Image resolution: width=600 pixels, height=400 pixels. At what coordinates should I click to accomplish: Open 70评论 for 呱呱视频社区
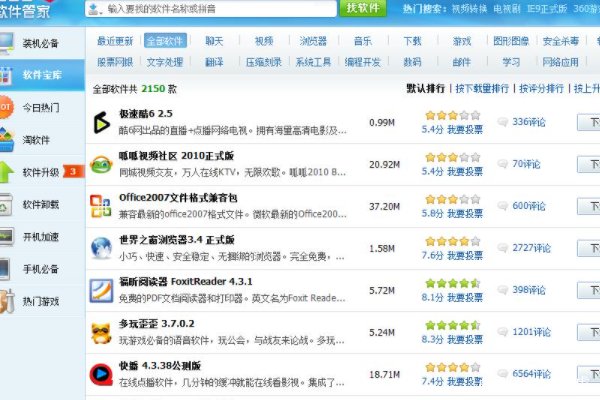click(526, 164)
